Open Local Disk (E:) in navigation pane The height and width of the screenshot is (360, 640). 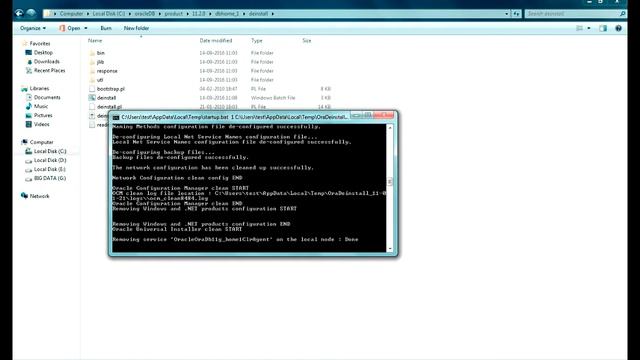50,169
